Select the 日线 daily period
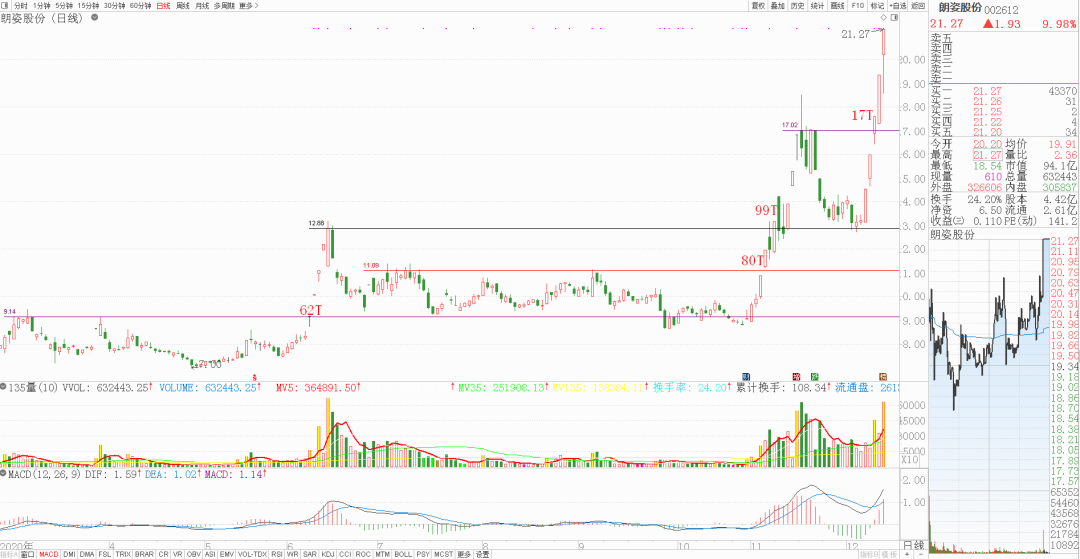The width and height of the screenshot is (1080, 559). pos(163,6)
